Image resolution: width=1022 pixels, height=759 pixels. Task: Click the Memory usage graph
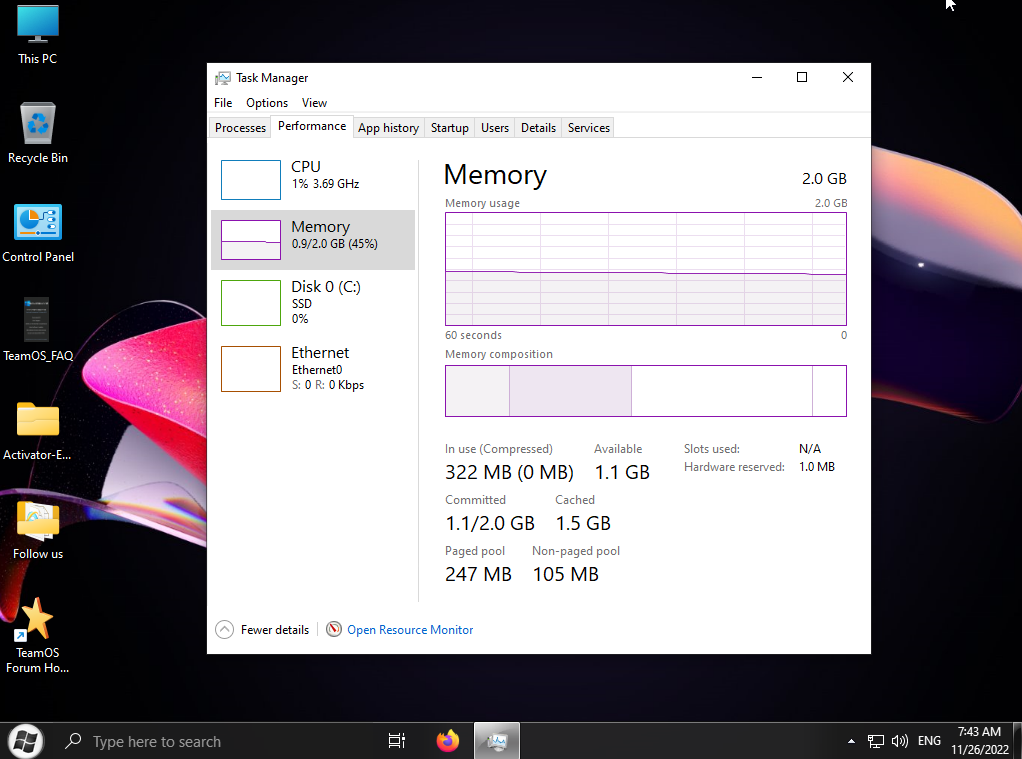[645, 269]
